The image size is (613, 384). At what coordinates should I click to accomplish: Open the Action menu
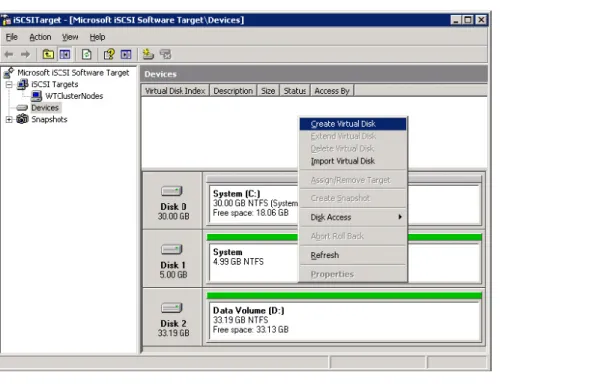40,37
